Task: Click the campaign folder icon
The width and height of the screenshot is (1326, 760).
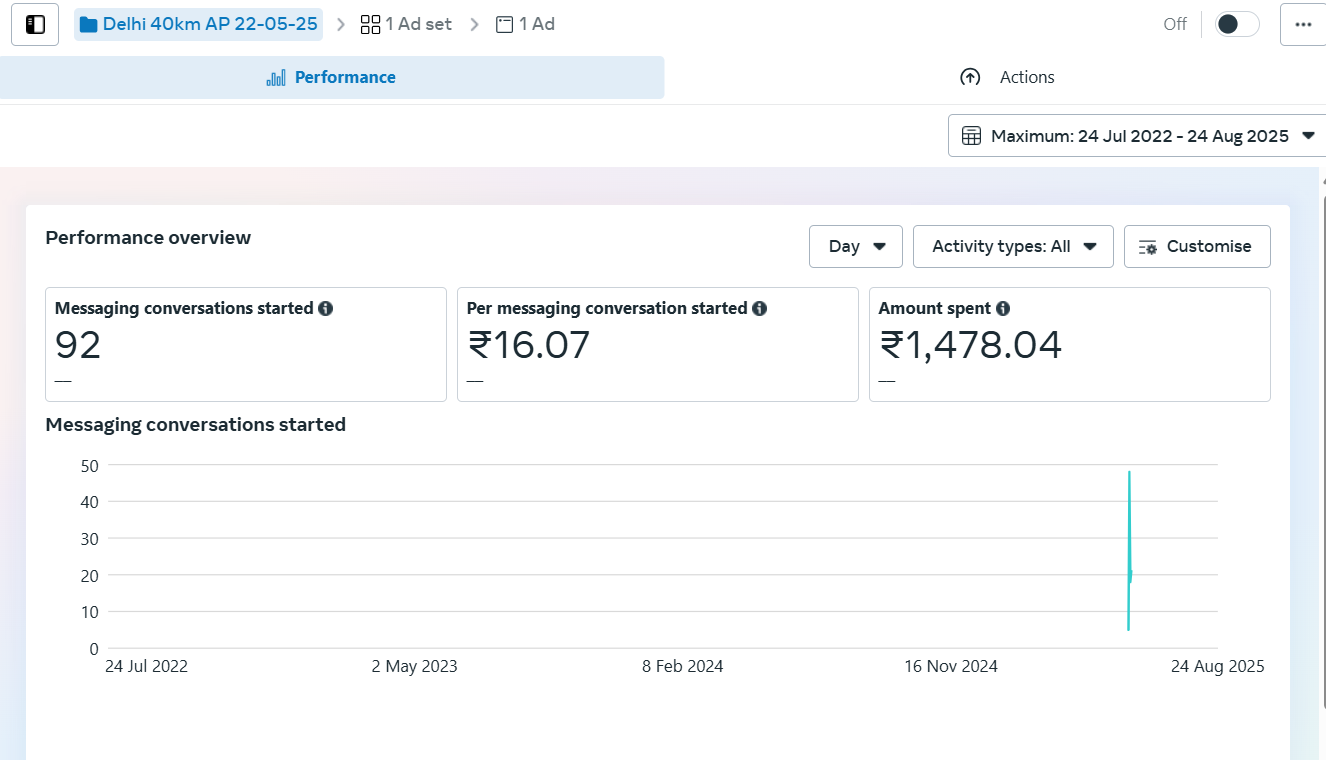Action: (x=89, y=24)
